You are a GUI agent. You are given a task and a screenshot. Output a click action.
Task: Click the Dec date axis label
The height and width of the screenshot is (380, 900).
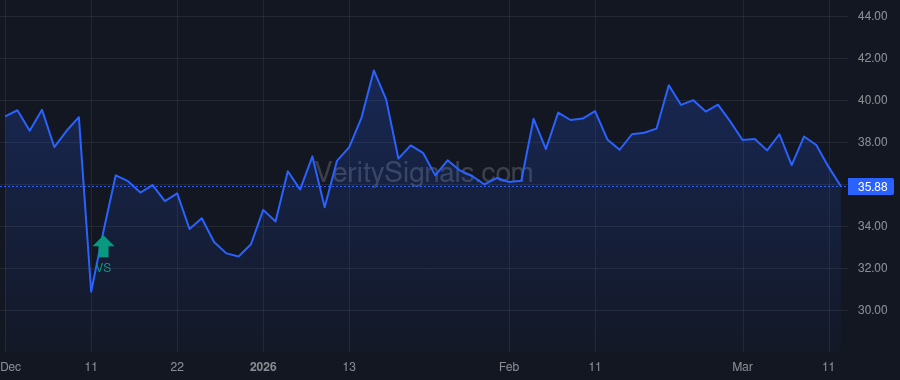[10, 367]
